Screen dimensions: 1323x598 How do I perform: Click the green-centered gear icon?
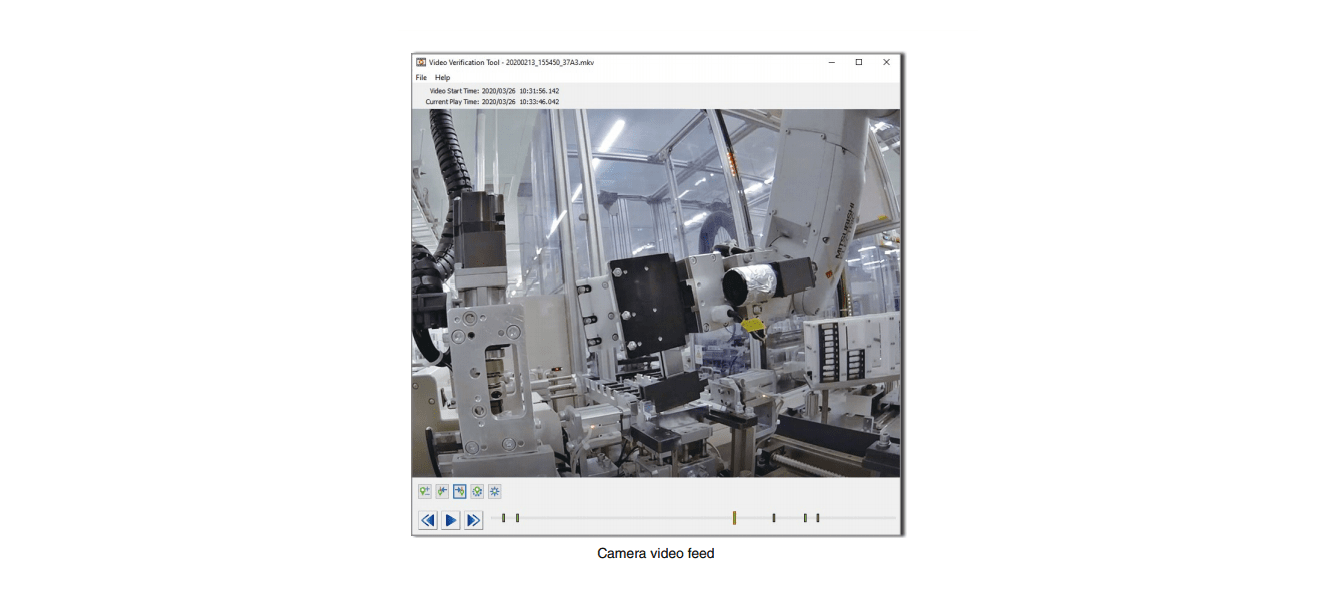pos(477,491)
